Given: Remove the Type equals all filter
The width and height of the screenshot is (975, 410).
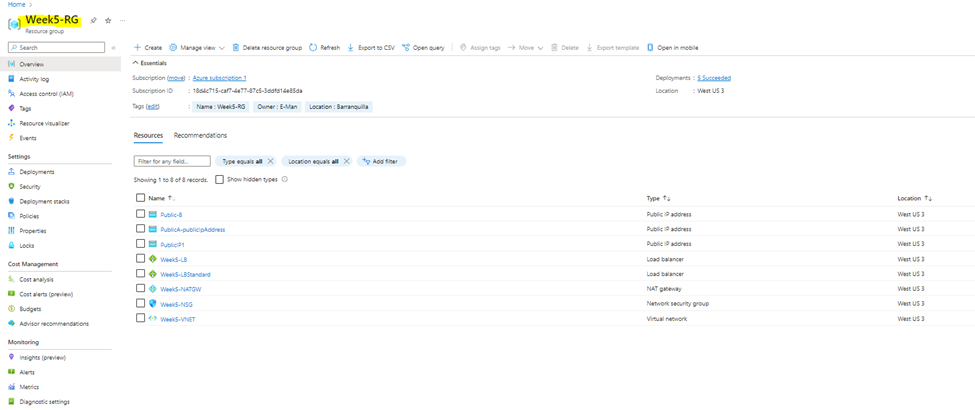Looking at the screenshot, I should point(270,161).
